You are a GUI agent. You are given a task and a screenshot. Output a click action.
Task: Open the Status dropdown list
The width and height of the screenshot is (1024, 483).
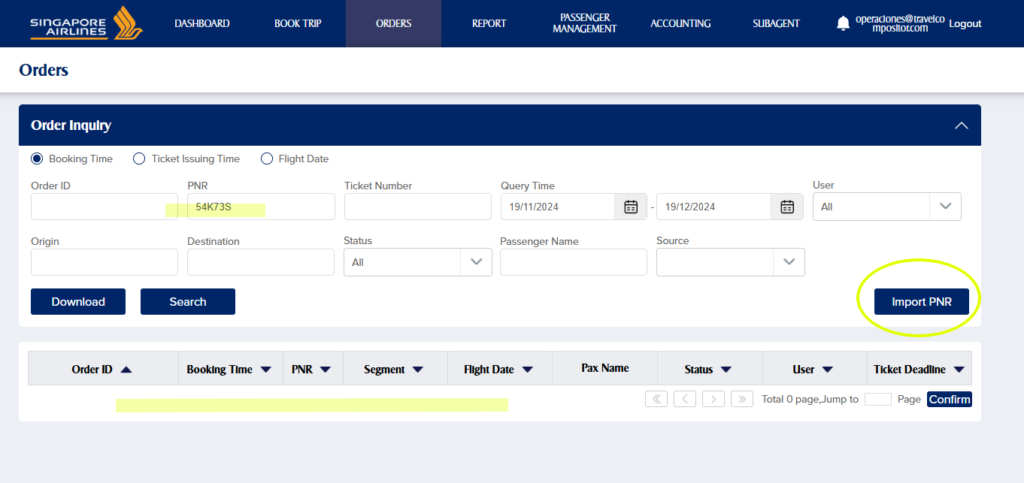(x=475, y=262)
